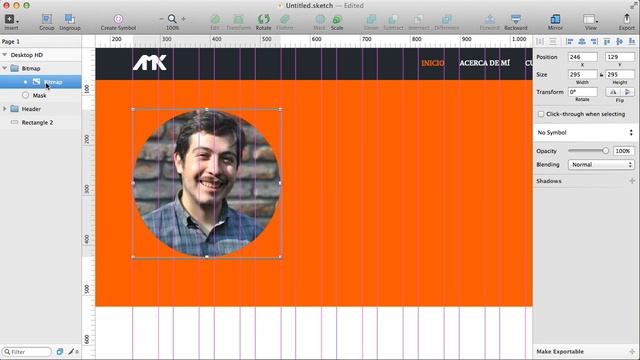Click the Difference toolbar icon

pos(447,19)
